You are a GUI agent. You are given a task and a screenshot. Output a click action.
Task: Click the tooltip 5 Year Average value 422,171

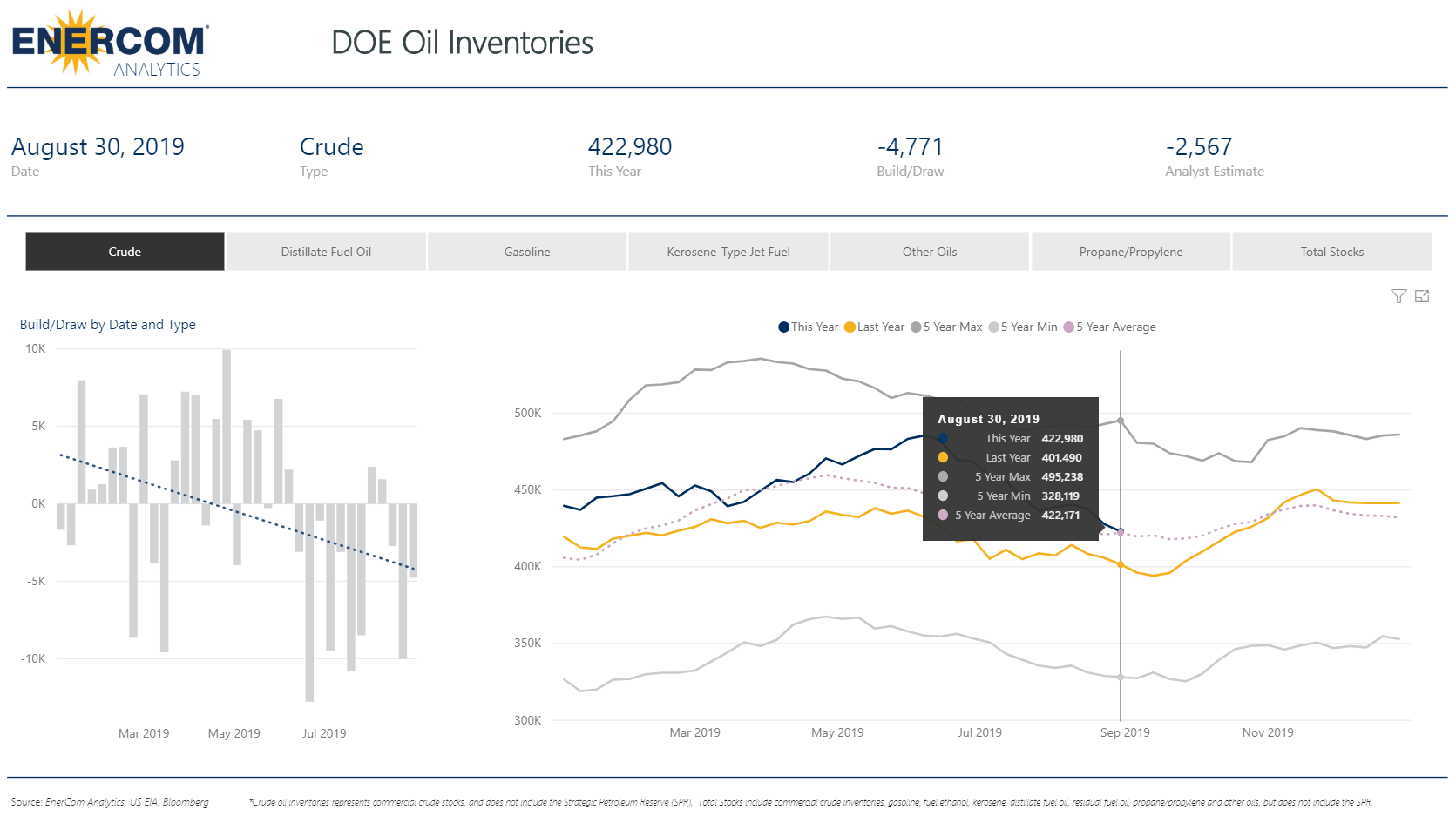1060,516
